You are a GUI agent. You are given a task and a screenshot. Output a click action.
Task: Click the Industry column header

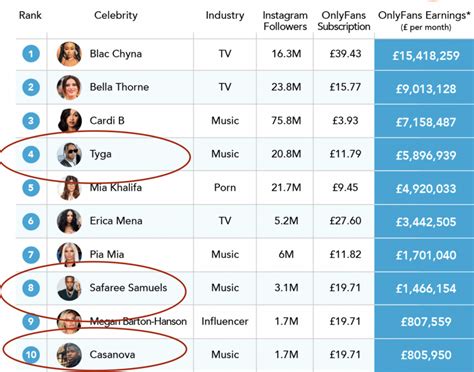click(225, 15)
